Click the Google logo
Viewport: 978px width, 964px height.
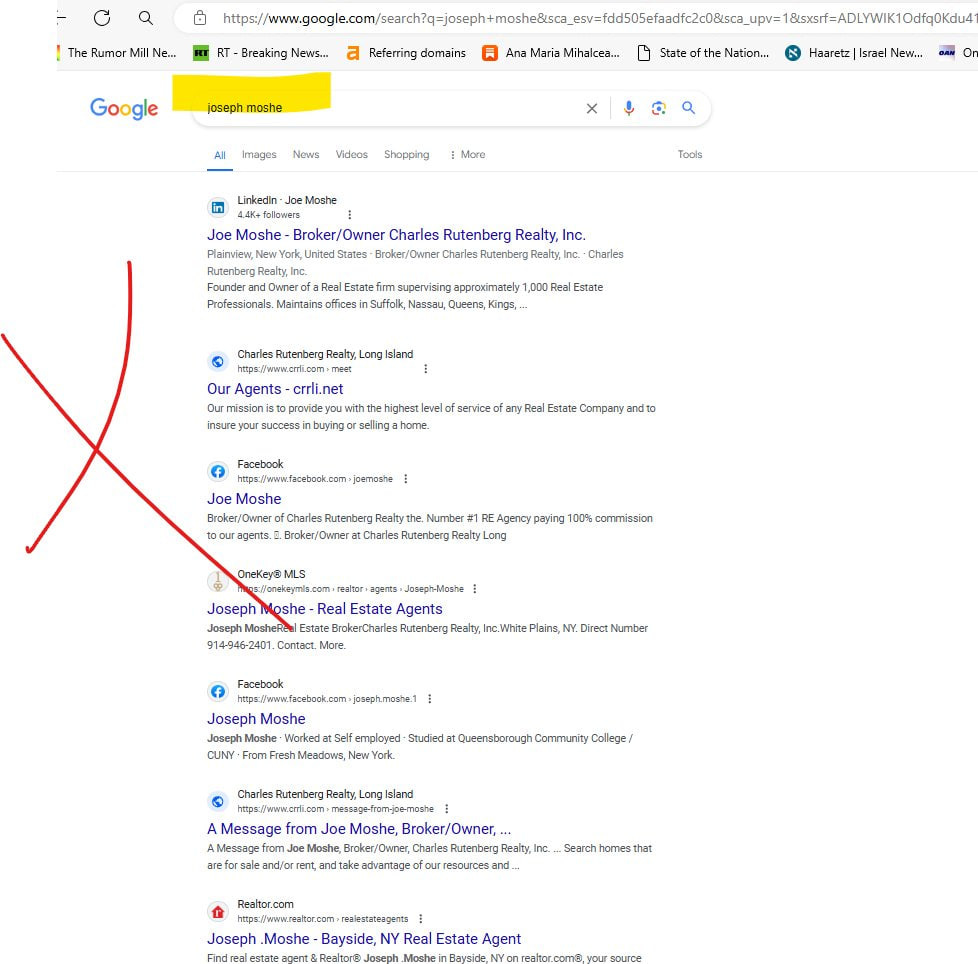click(124, 108)
